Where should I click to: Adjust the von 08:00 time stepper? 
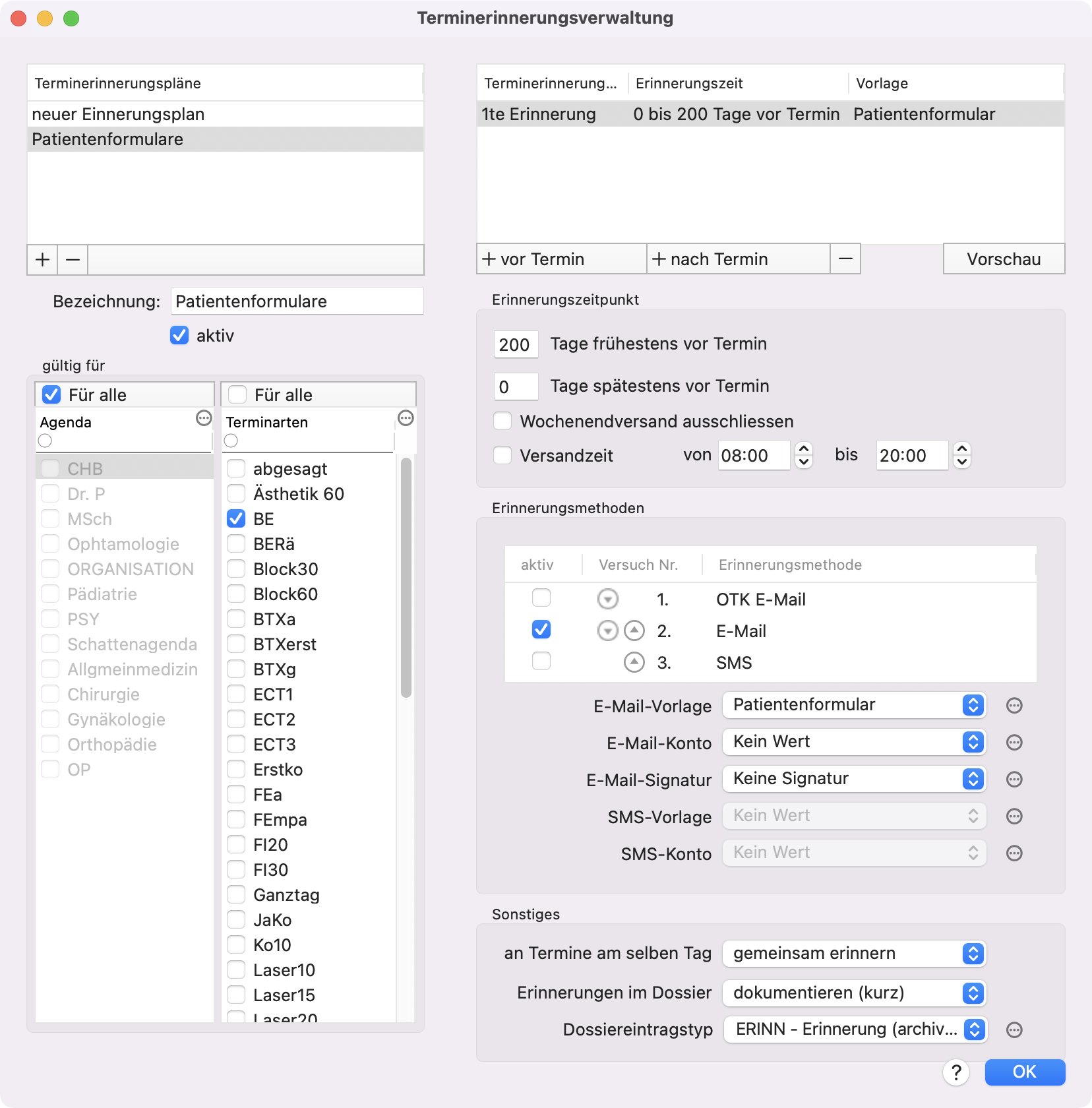pyautogui.click(x=803, y=455)
